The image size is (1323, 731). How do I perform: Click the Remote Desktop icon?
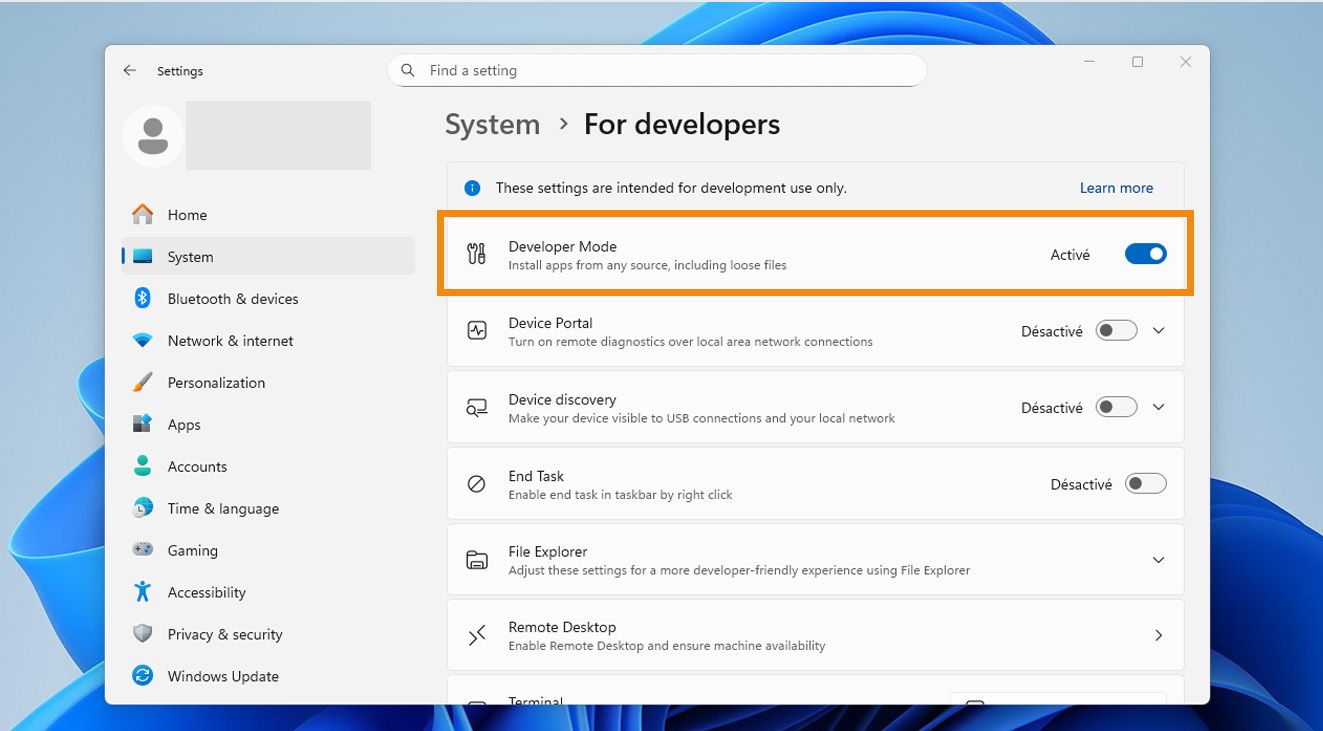point(477,635)
